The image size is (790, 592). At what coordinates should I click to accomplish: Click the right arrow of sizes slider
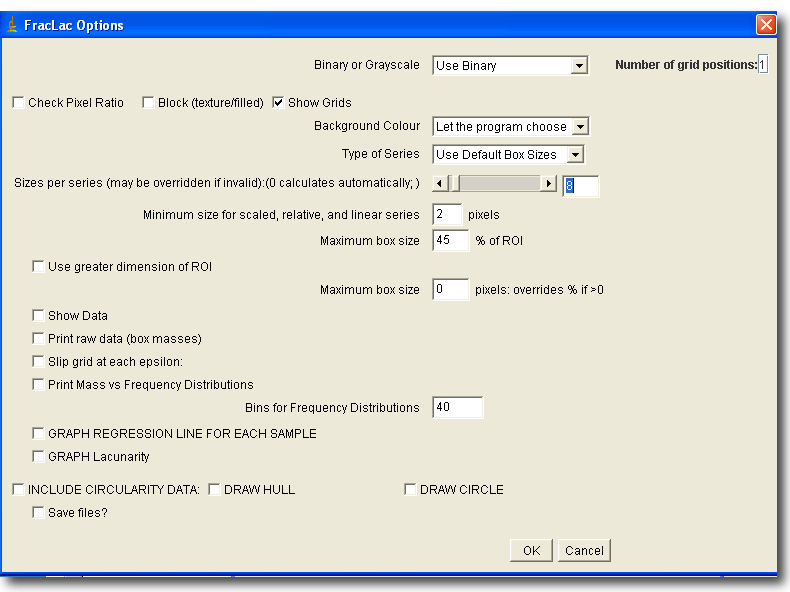549,183
